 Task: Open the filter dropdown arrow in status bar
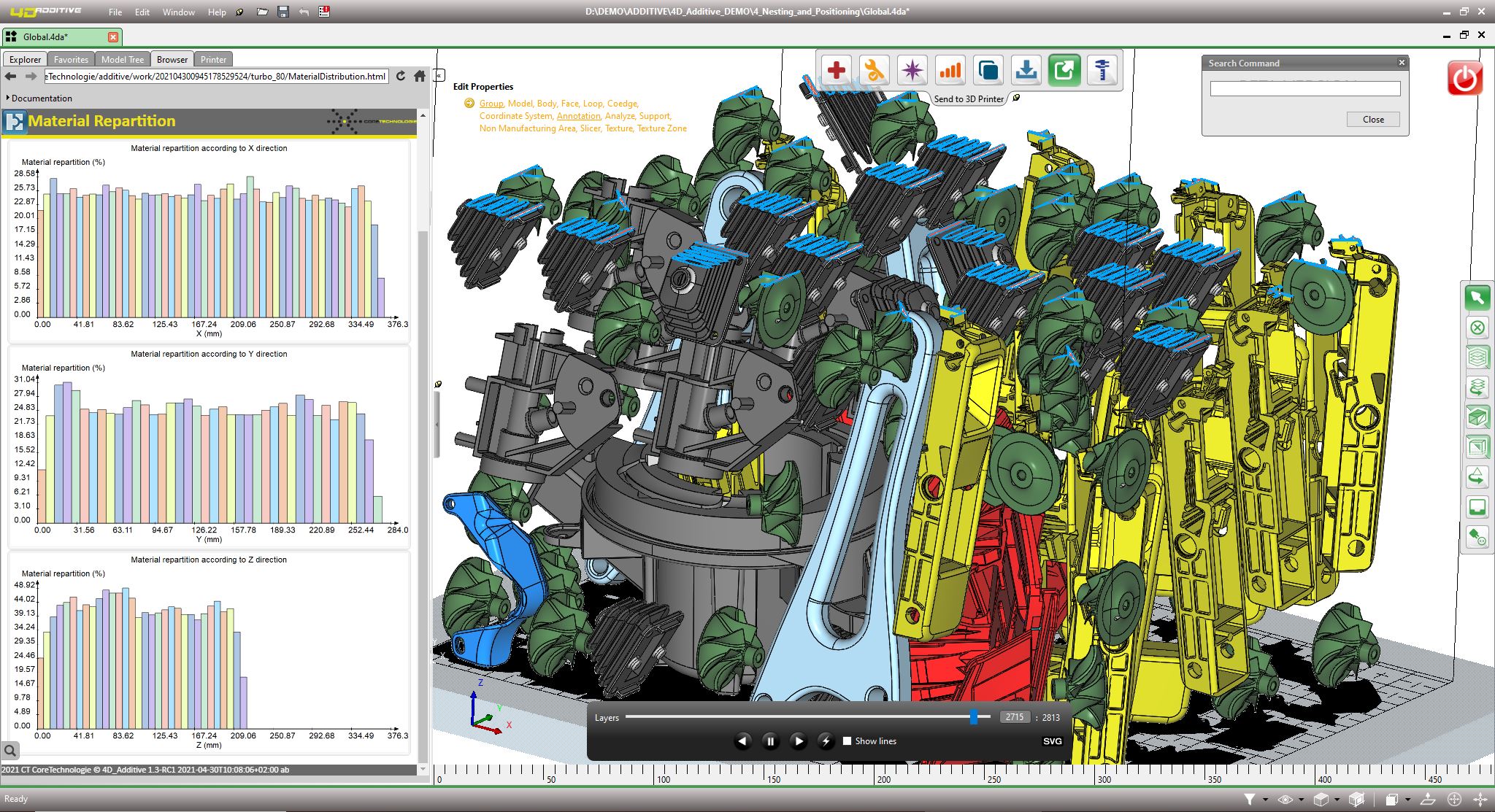click(x=1265, y=800)
